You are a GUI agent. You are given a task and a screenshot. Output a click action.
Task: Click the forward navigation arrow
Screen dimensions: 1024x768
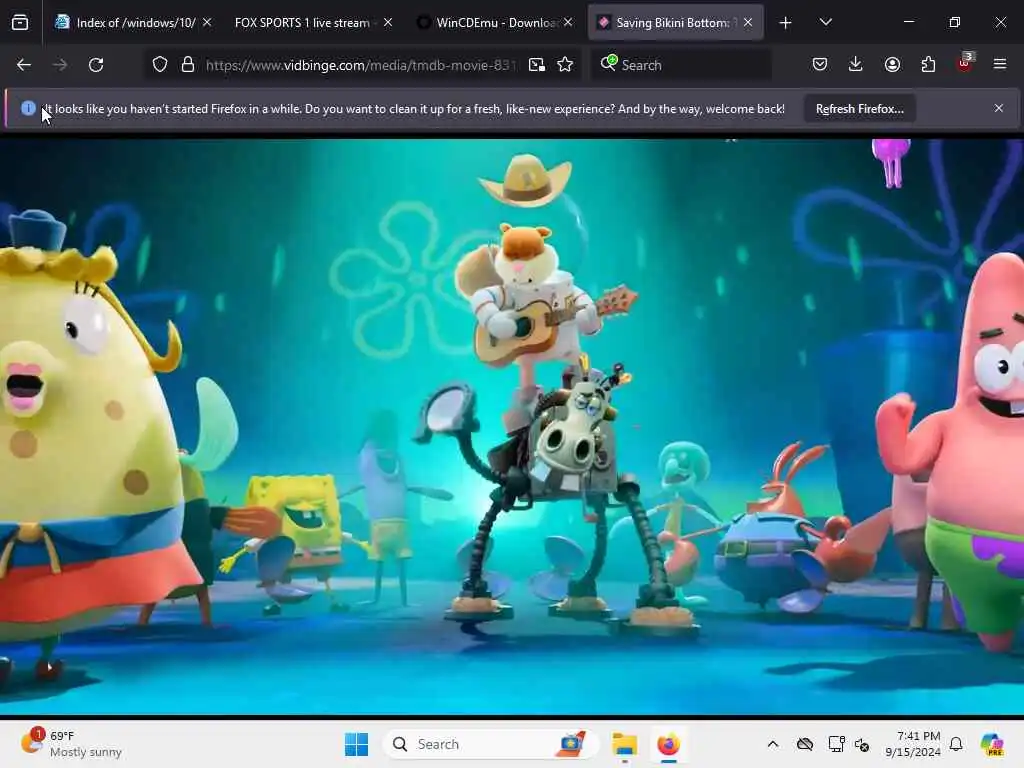click(60, 65)
